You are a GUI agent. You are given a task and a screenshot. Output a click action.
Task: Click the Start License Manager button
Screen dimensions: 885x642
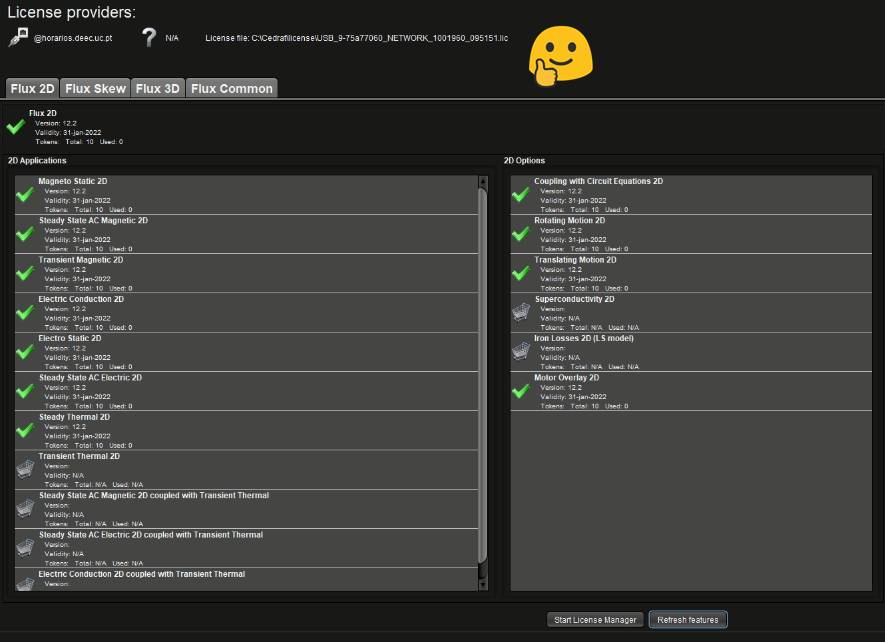point(595,620)
